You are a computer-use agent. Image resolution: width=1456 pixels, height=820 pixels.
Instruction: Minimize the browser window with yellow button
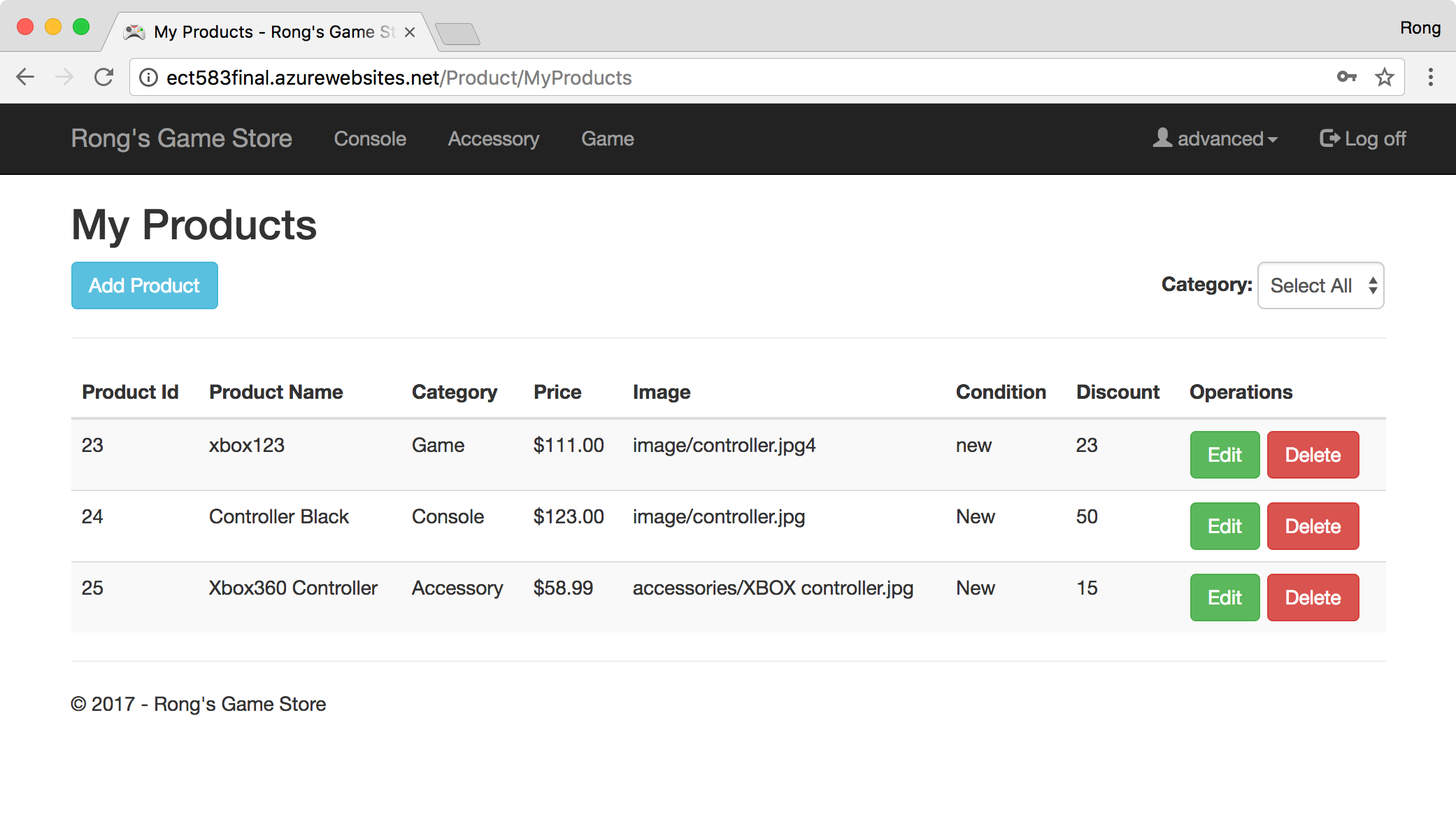[53, 27]
